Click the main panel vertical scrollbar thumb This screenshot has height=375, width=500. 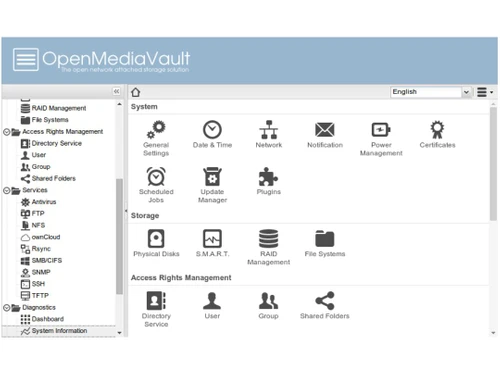tap(493, 164)
